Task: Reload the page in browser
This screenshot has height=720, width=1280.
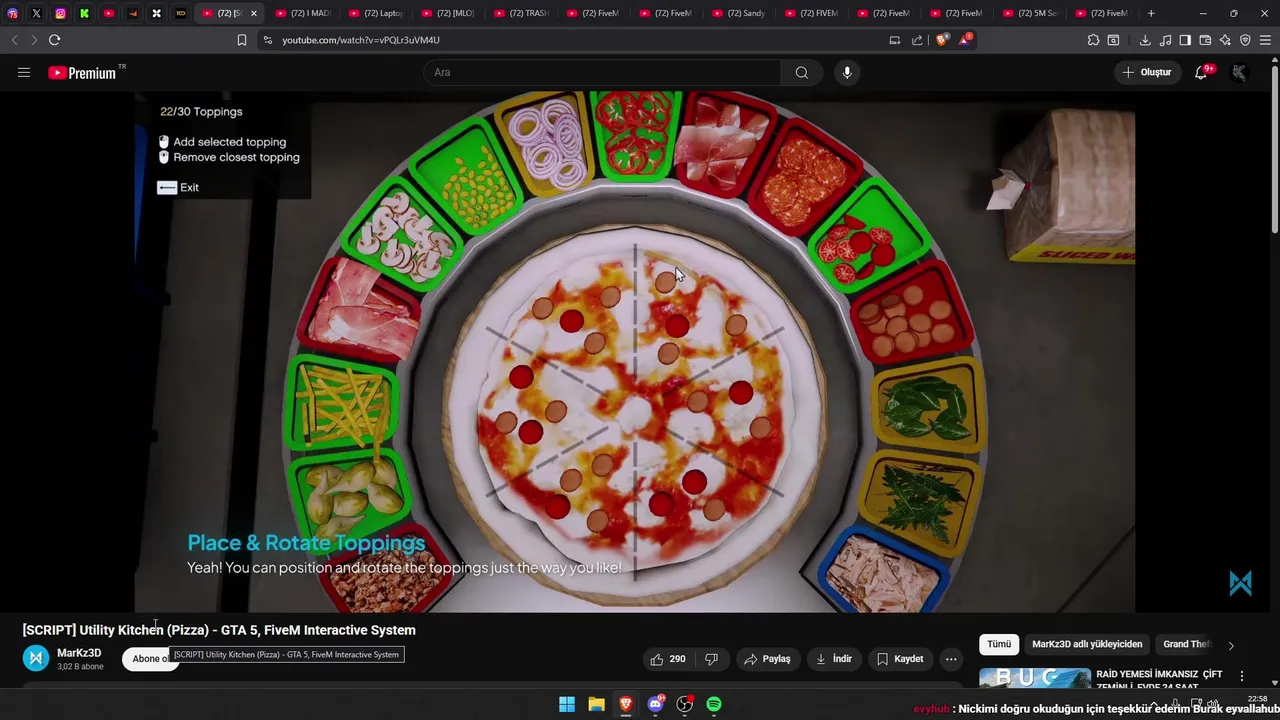Action: pyautogui.click(x=54, y=40)
